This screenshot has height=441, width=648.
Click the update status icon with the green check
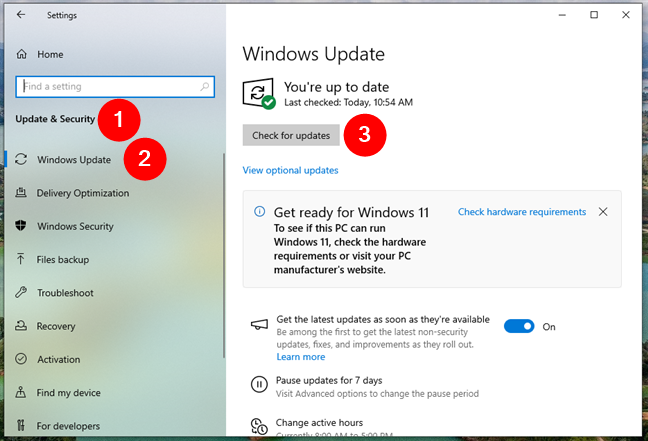click(259, 93)
